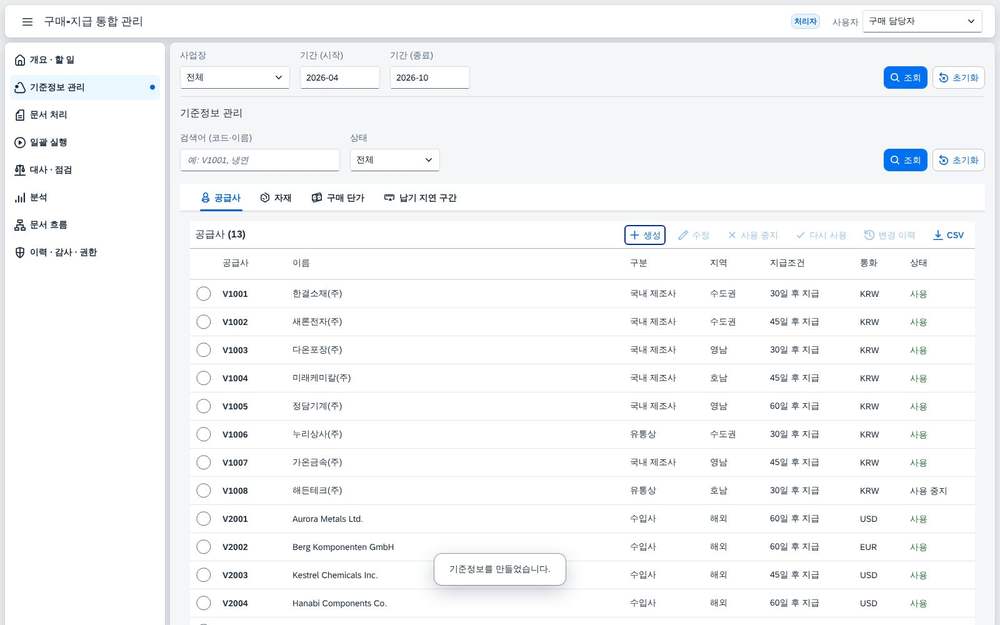Open 일괄 실행 in the sidebar

[85, 142]
